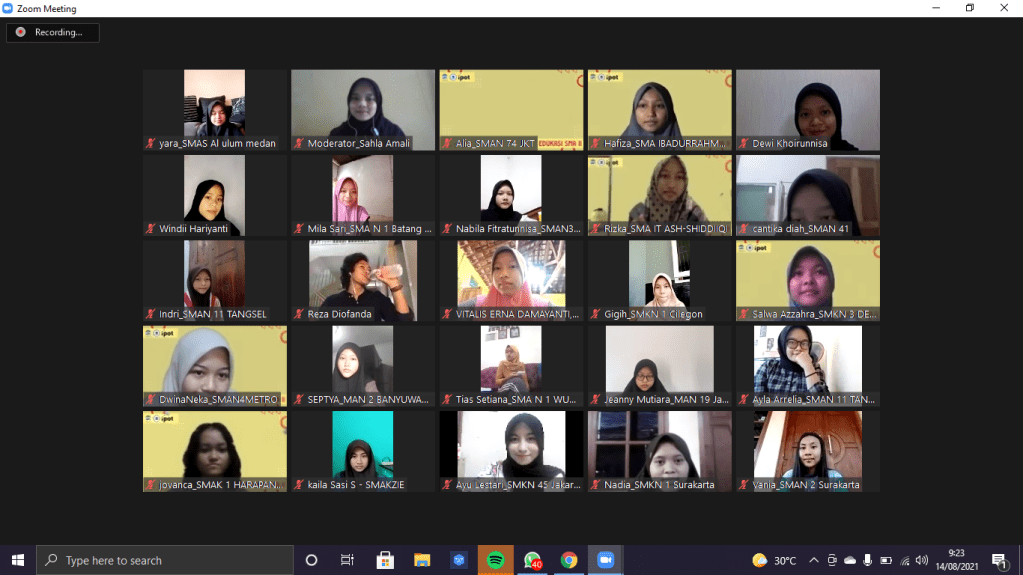1023x575 pixels.
Task: Expand the hidden system tray icons
Action: coord(814,560)
